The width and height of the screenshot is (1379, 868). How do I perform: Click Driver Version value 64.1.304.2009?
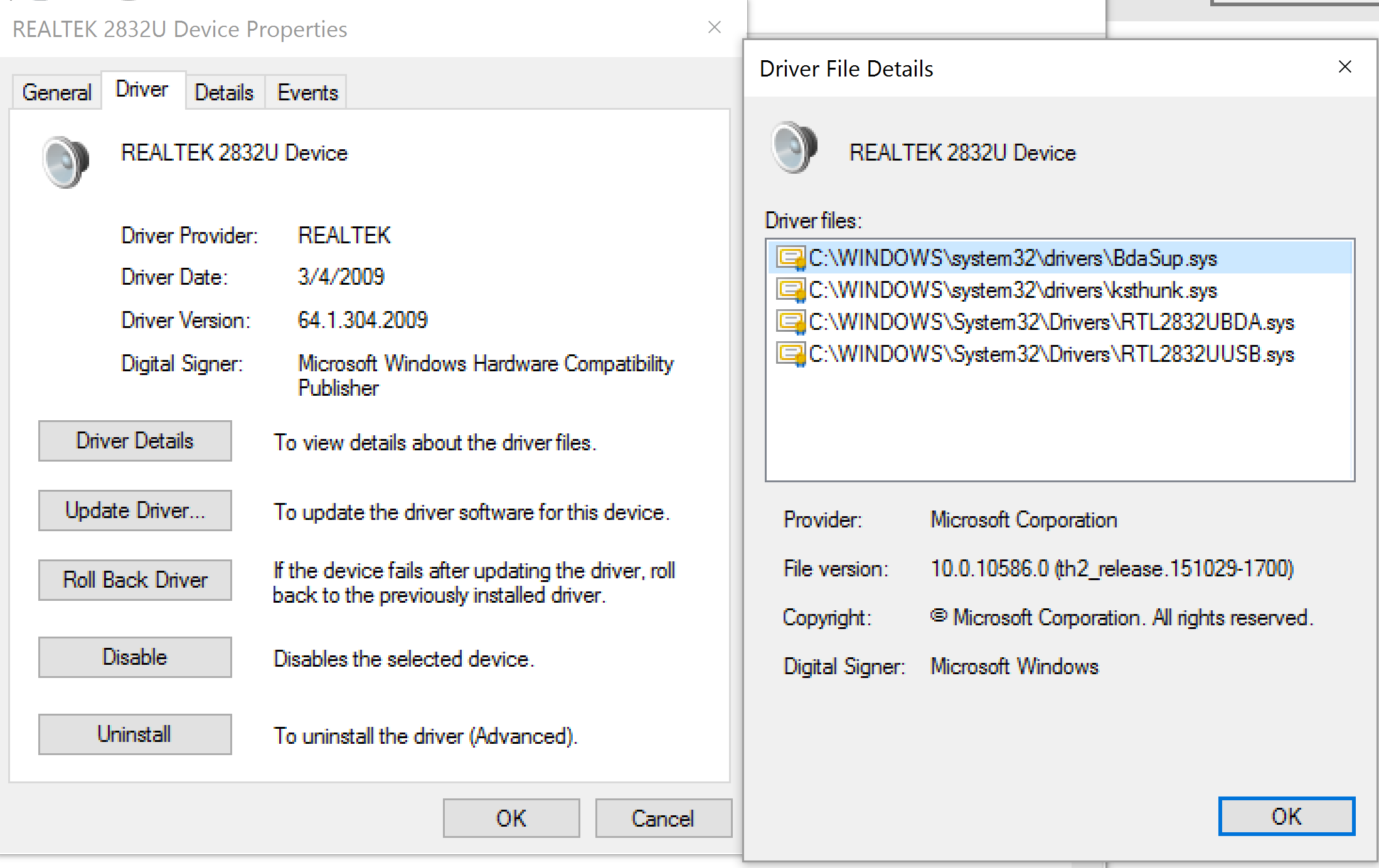[363, 320]
